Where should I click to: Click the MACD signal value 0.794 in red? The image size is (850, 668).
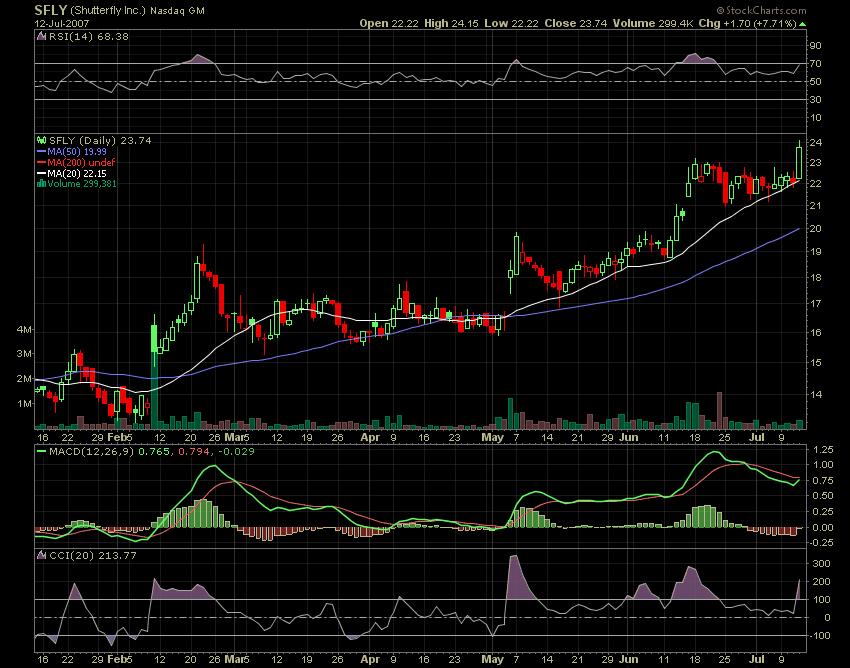click(x=192, y=451)
